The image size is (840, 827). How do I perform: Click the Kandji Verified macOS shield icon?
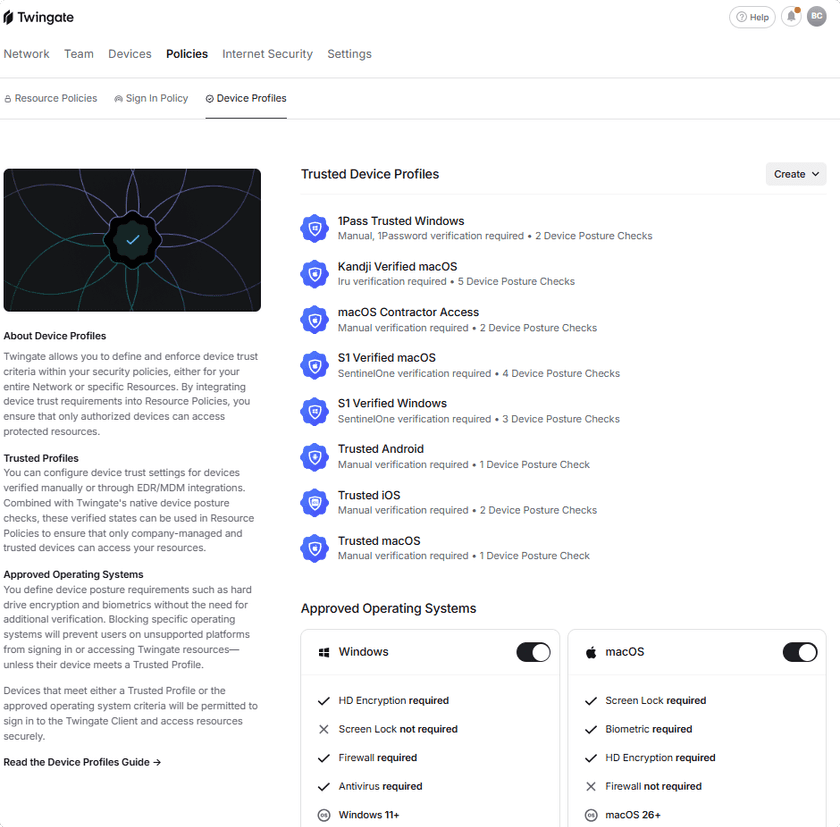[x=315, y=274]
